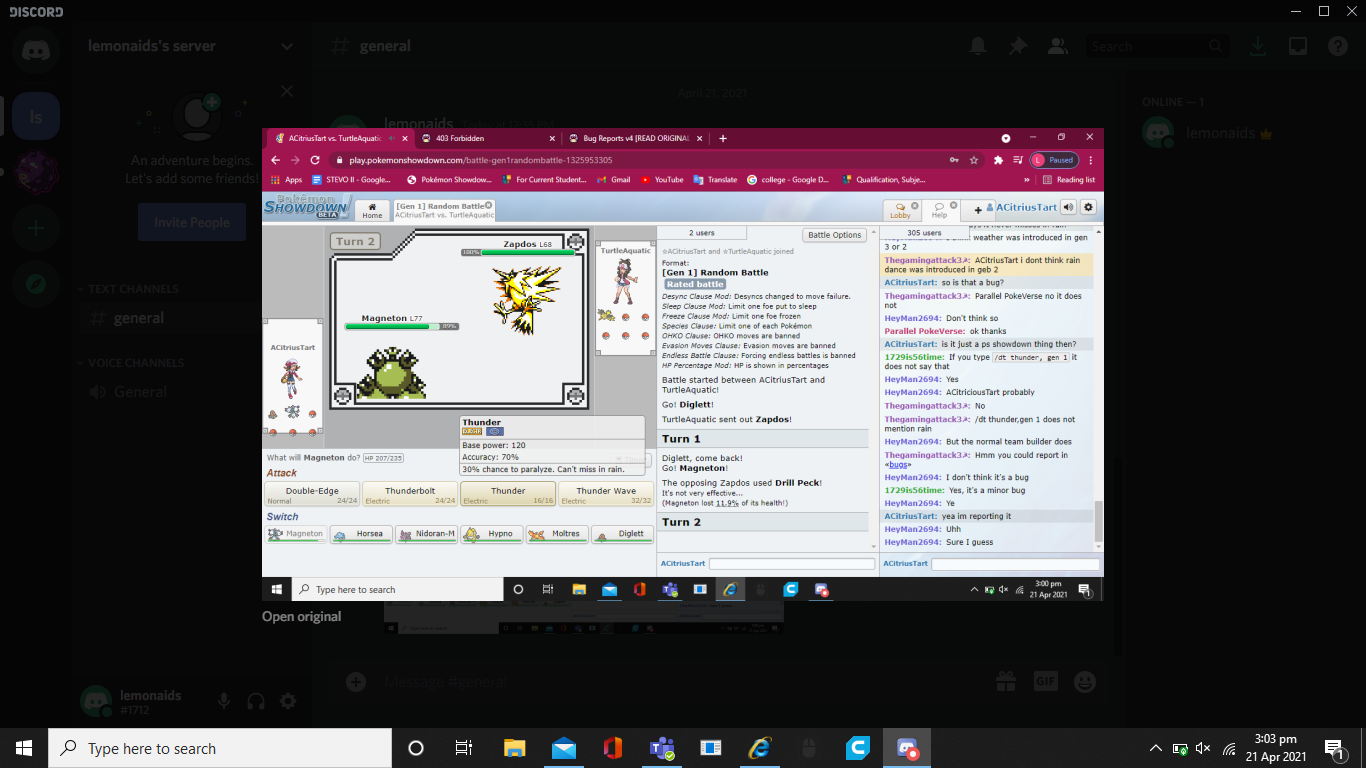Click the emoji picker smiley icon
The height and width of the screenshot is (768, 1366).
[x=1084, y=681]
